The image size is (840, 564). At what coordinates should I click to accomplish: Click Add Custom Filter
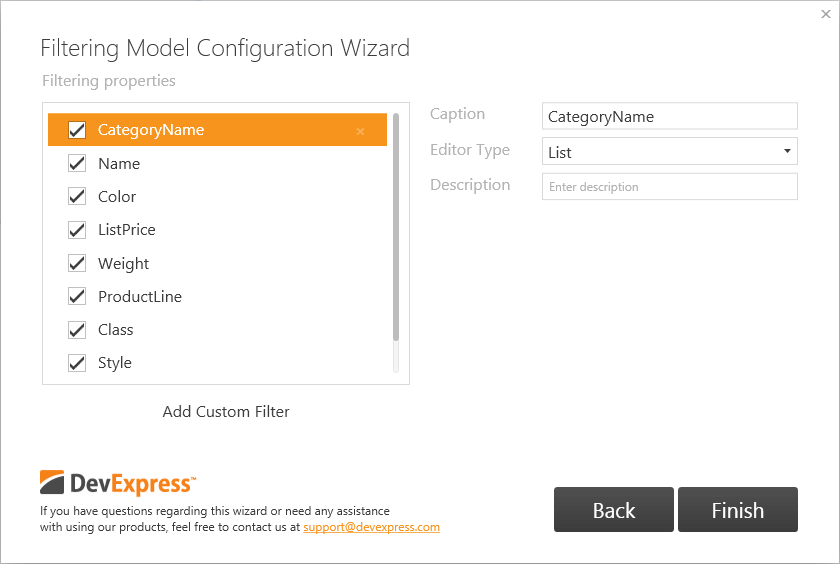tap(226, 412)
